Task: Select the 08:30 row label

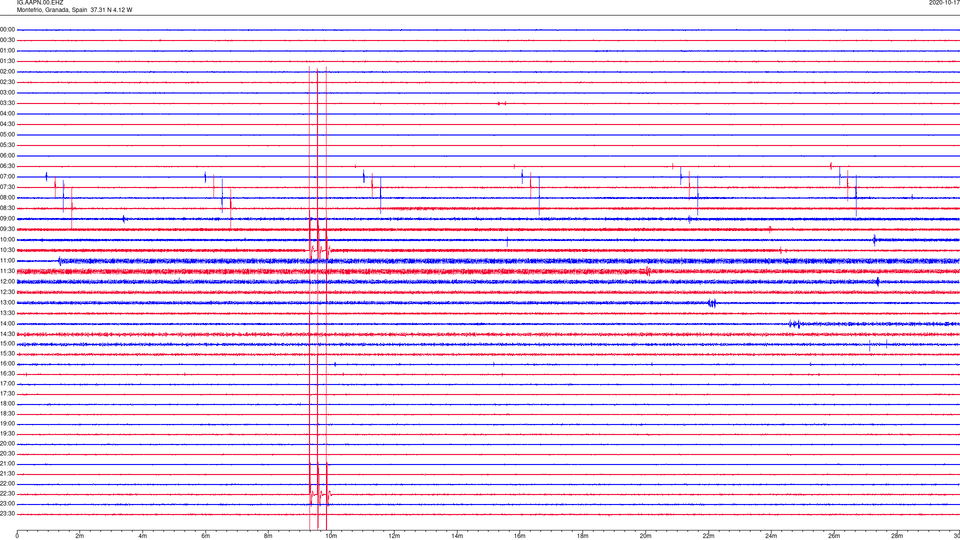Action: [7, 208]
